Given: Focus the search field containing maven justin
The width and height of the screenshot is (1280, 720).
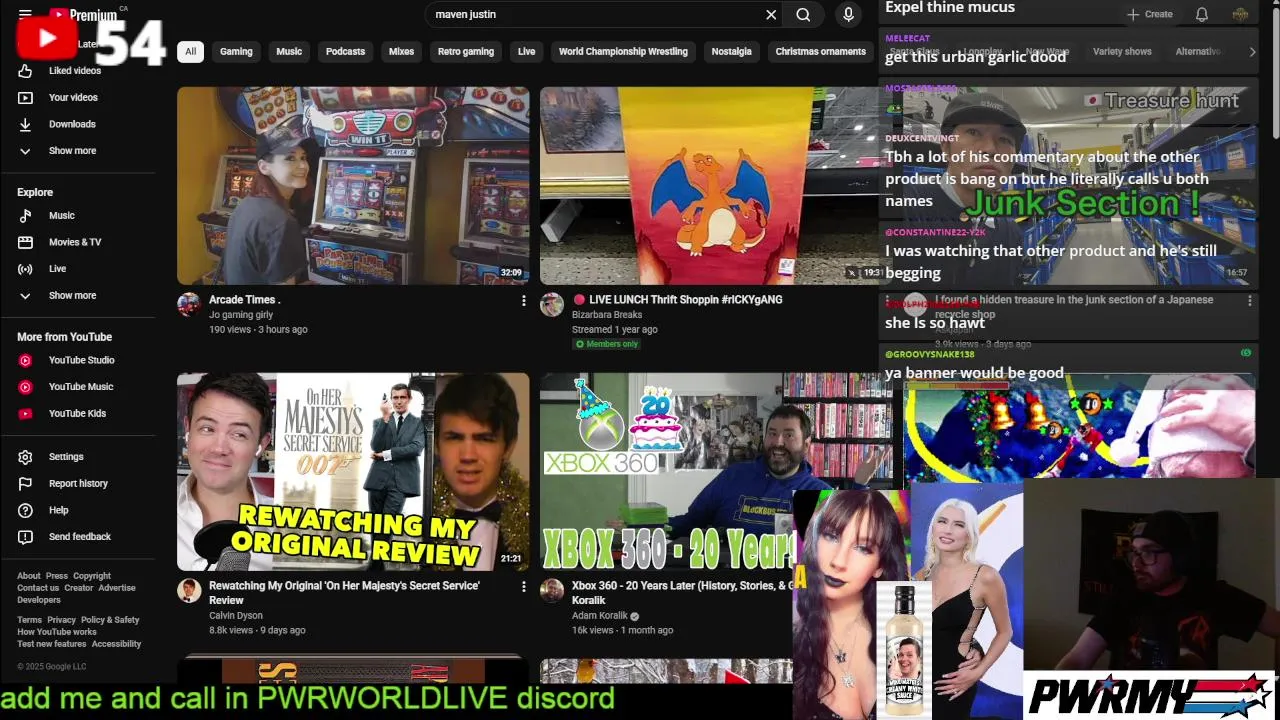Looking at the screenshot, I should click(x=595, y=14).
